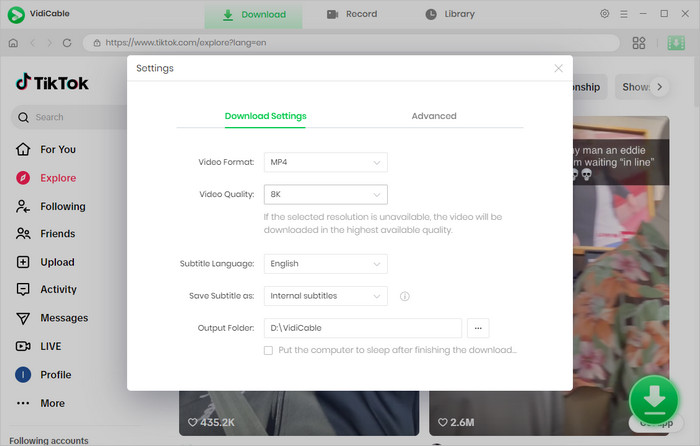The width and height of the screenshot is (700, 446).
Task: Click the address bar URL
Action: pyautogui.click(x=186, y=43)
